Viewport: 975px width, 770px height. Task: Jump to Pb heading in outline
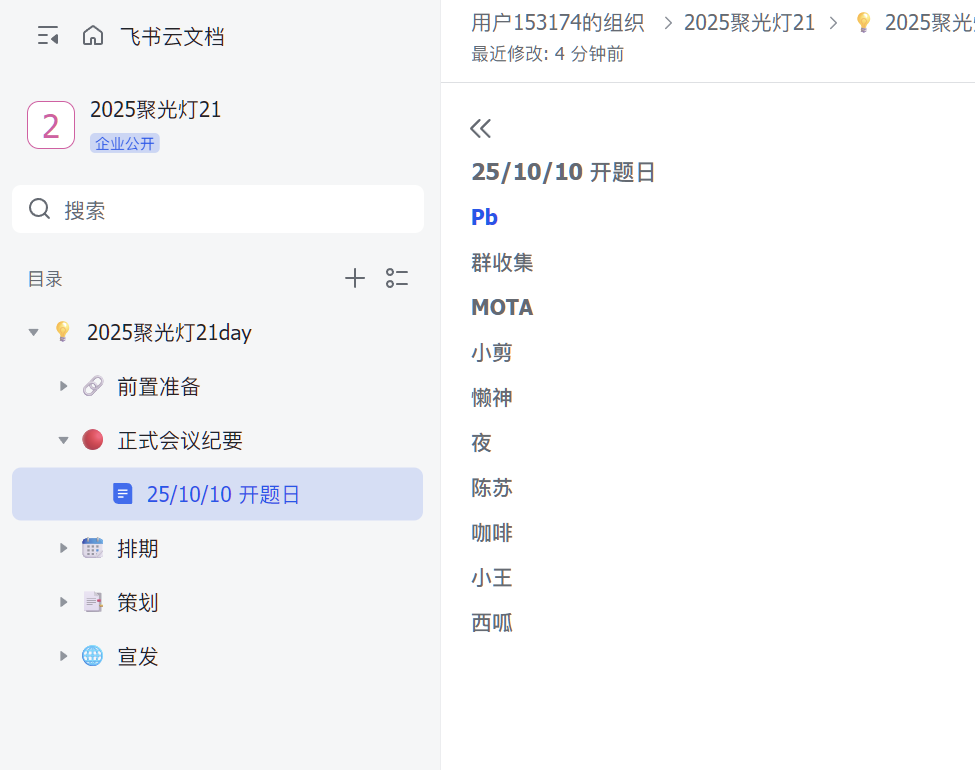485,217
